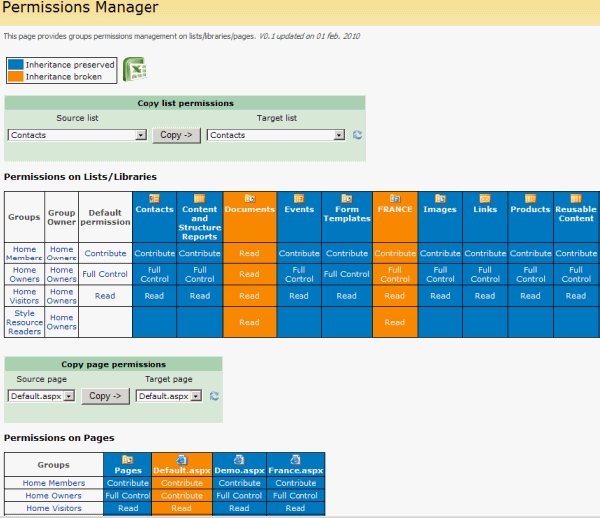Open Style Resource Readers group link

coord(24,322)
